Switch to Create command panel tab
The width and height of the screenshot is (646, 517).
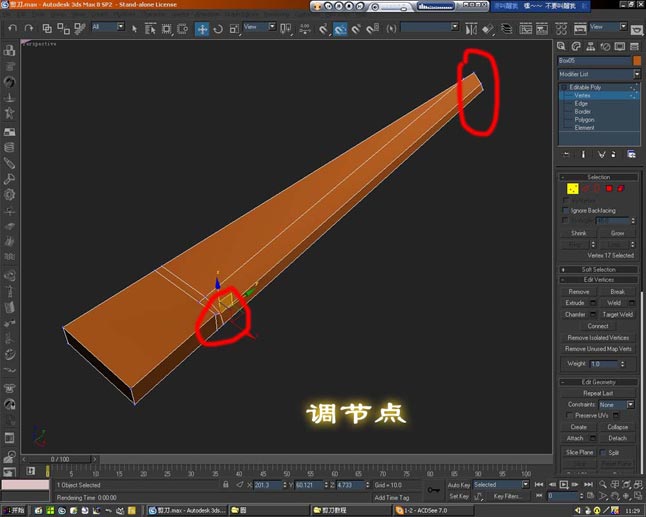click(x=562, y=46)
